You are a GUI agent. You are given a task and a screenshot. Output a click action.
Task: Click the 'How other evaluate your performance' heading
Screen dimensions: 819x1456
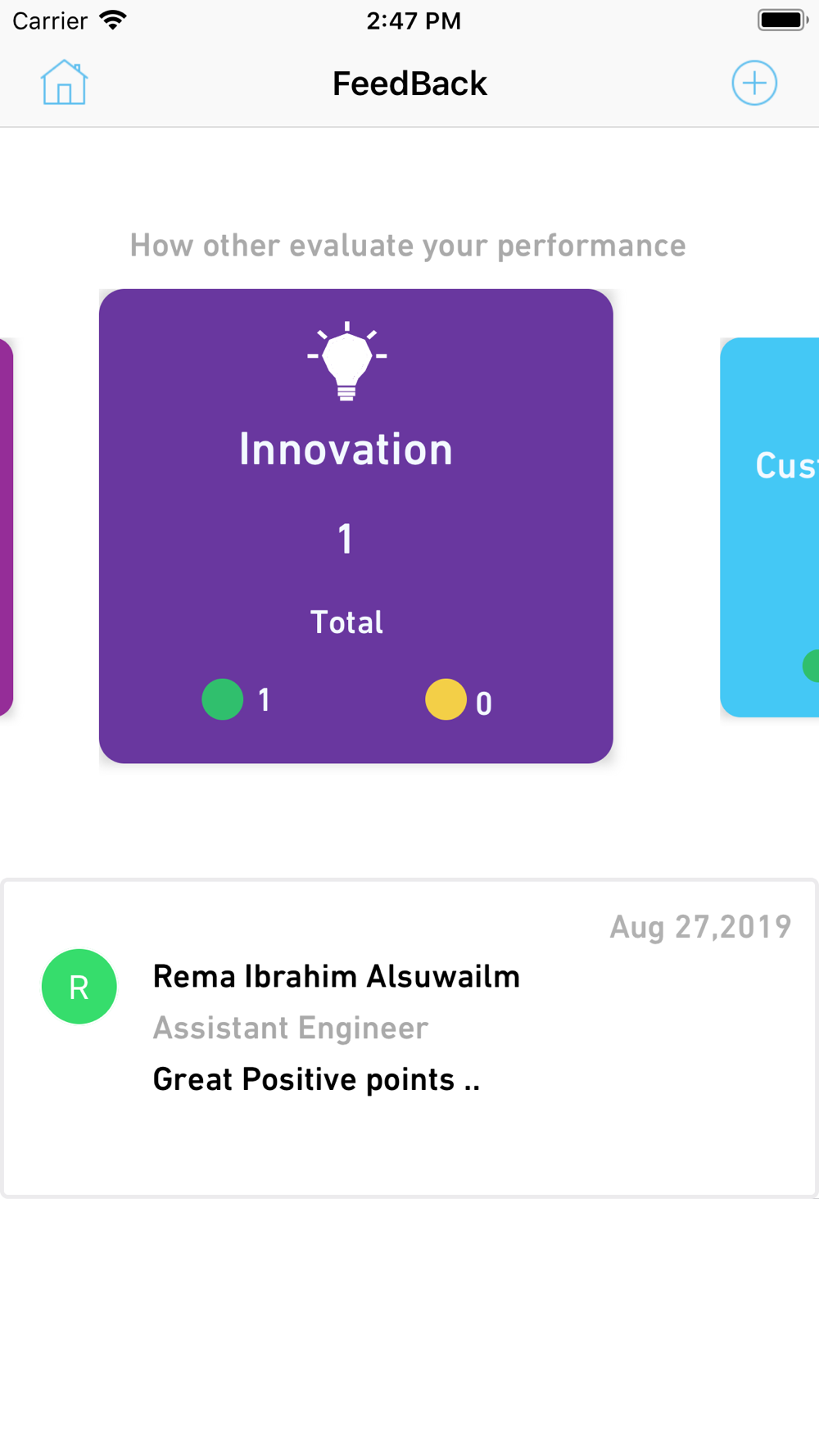[408, 246]
